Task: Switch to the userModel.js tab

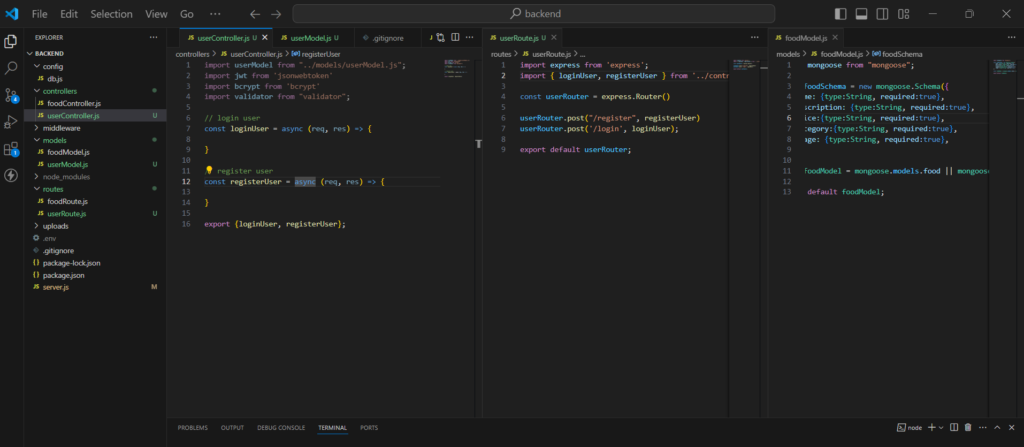Action: pos(309,37)
